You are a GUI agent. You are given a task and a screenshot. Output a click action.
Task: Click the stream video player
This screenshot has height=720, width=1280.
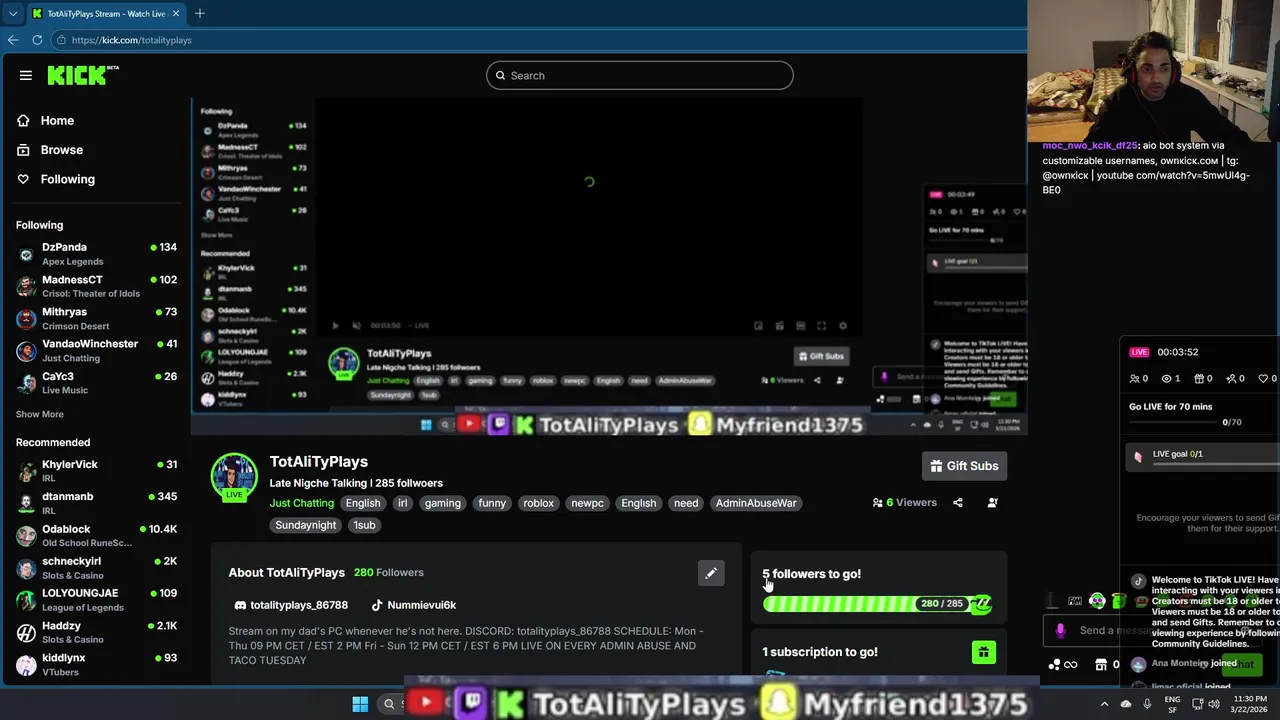[x=609, y=267]
